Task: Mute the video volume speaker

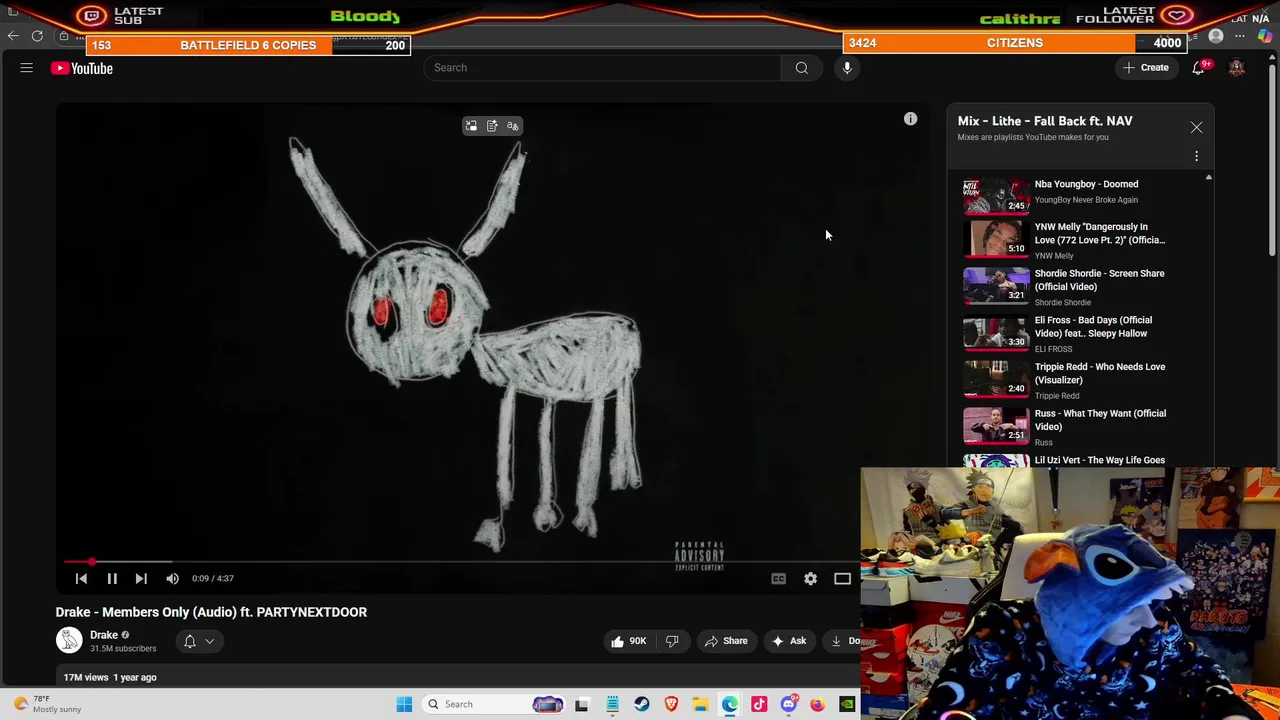Action: (x=172, y=578)
